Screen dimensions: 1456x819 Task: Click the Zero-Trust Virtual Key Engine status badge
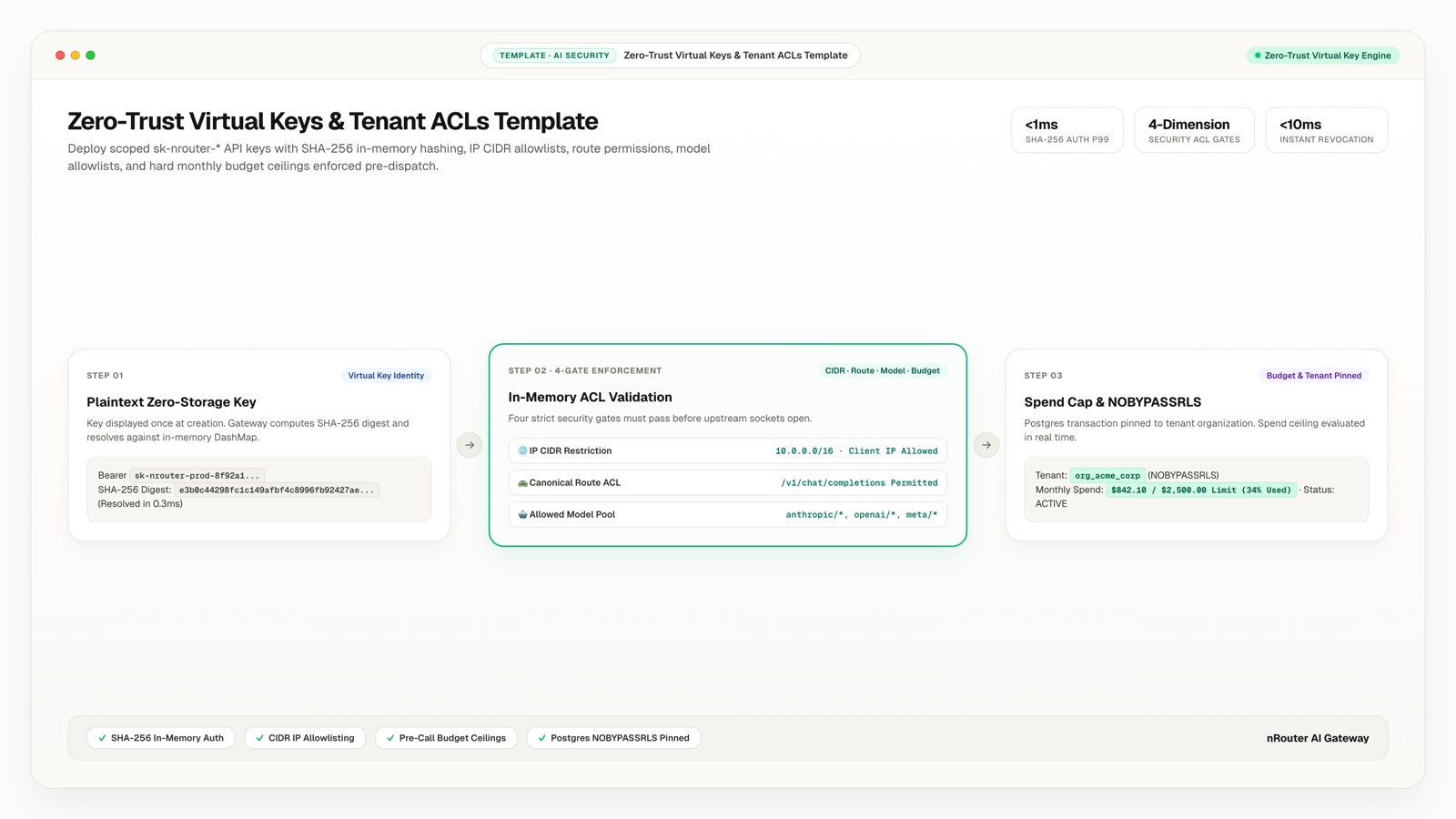[1323, 56]
